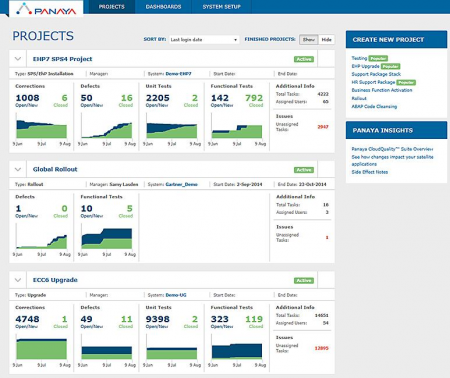Click the Active badge on EHP7 SPS4 Project

[304, 59]
